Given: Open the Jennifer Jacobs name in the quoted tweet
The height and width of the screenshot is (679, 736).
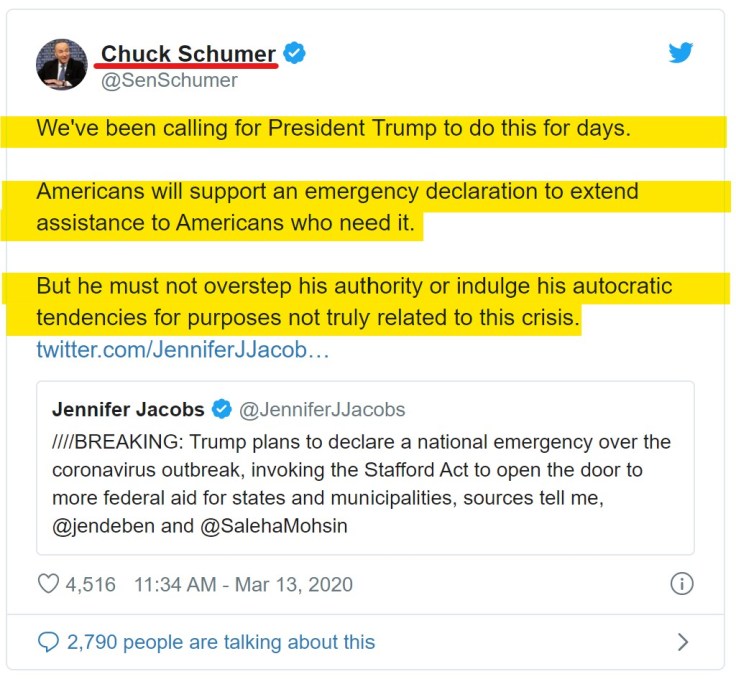Looking at the screenshot, I should 128,410.
